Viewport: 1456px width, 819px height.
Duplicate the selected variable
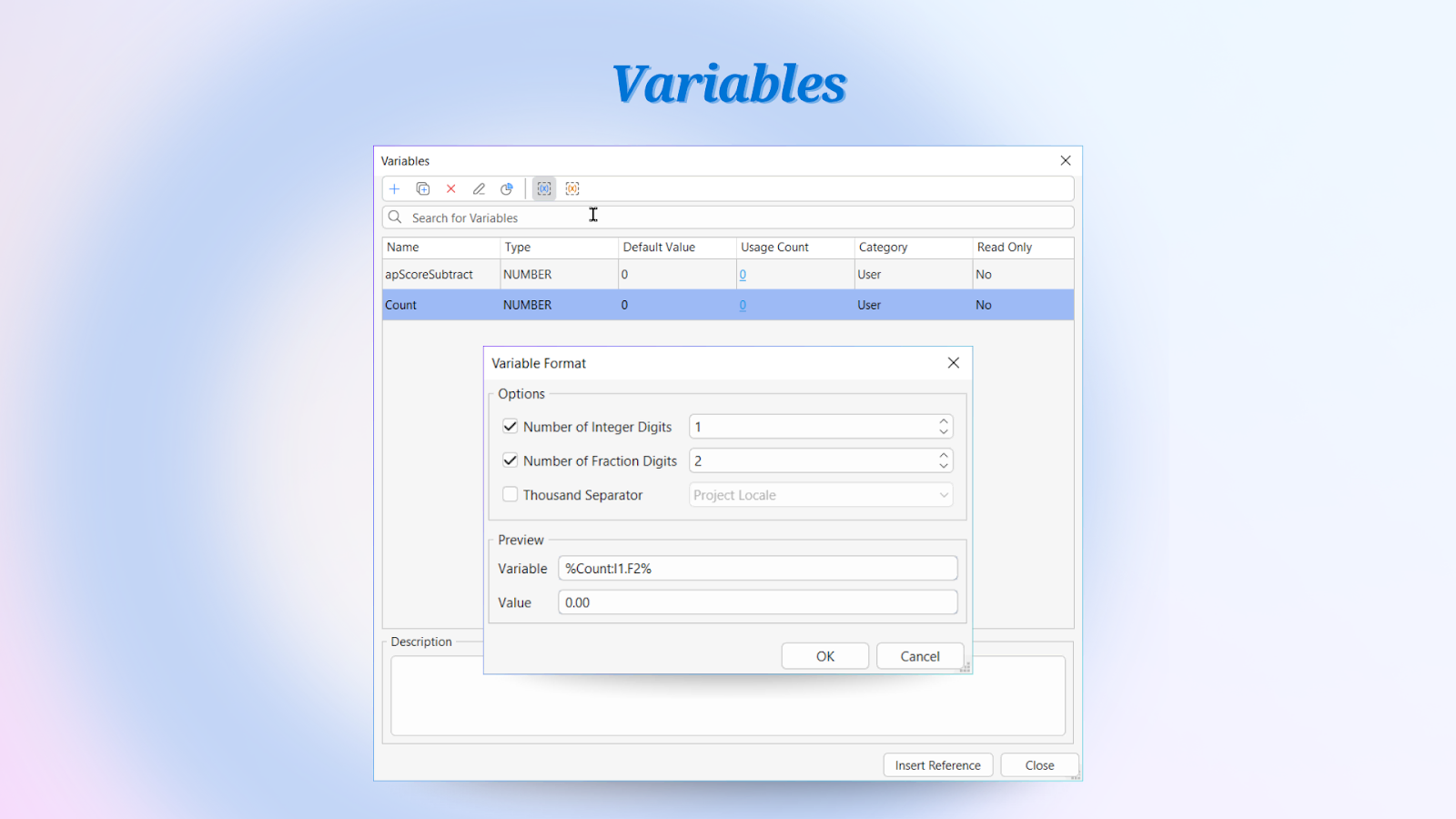422,188
